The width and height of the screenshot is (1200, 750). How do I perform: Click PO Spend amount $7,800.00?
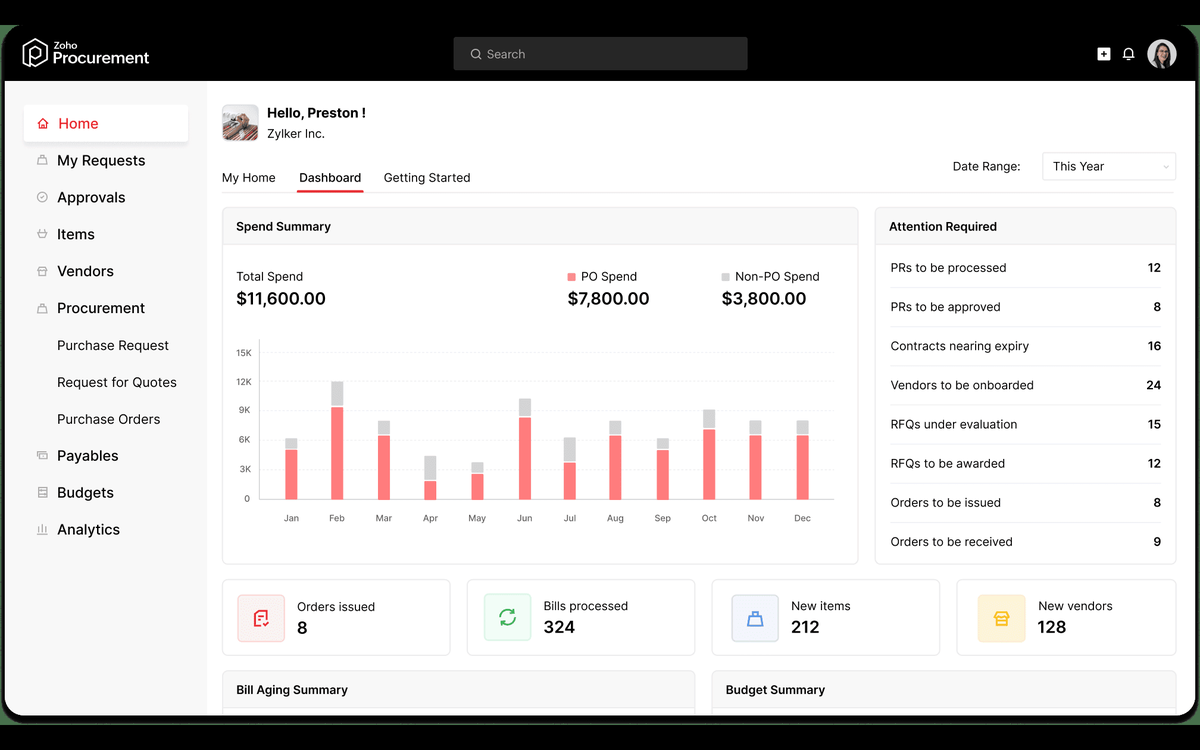[x=609, y=298]
